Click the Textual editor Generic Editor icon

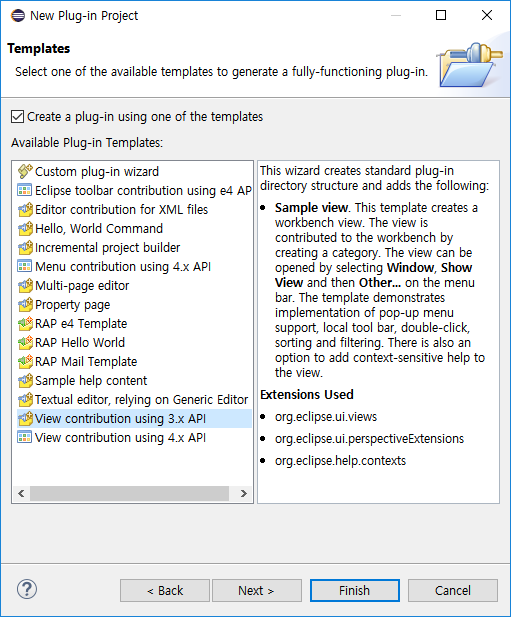click(25, 399)
